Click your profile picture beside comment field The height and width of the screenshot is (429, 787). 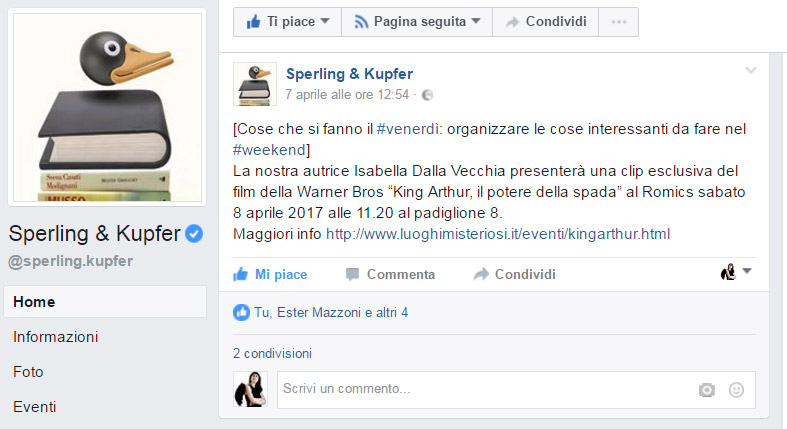click(x=250, y=389)
